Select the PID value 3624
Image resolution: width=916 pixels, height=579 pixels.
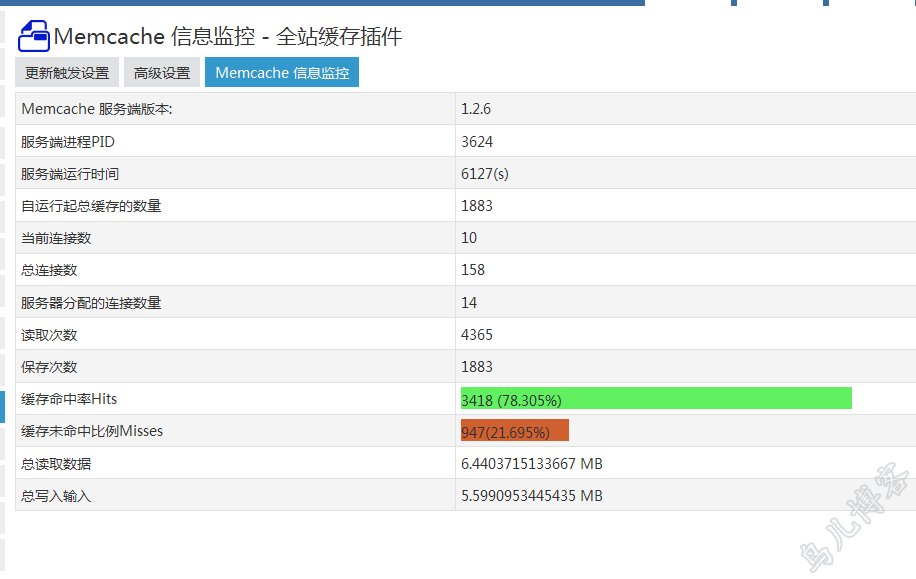coord(477,142)
